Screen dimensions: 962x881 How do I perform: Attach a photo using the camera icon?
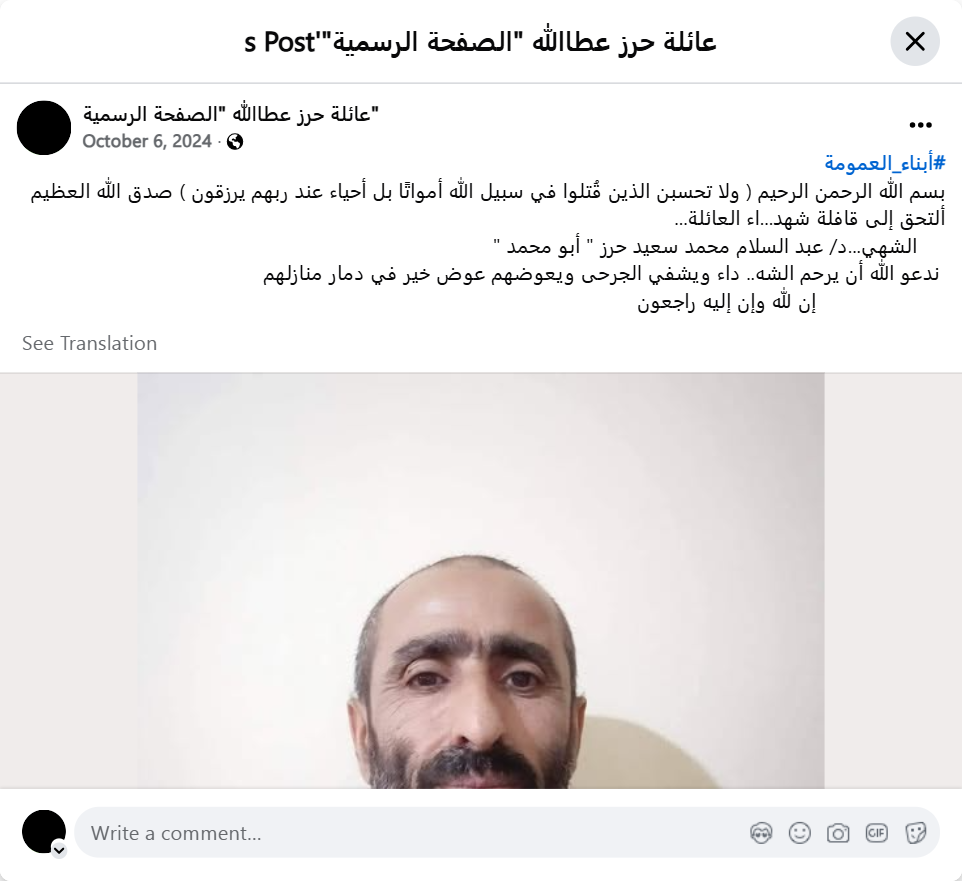[x=838, y=833]
